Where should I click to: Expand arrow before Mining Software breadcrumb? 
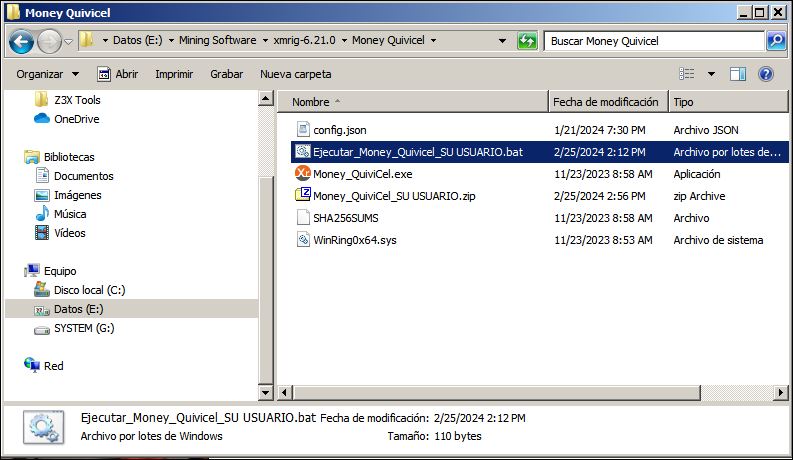(171, 40)
